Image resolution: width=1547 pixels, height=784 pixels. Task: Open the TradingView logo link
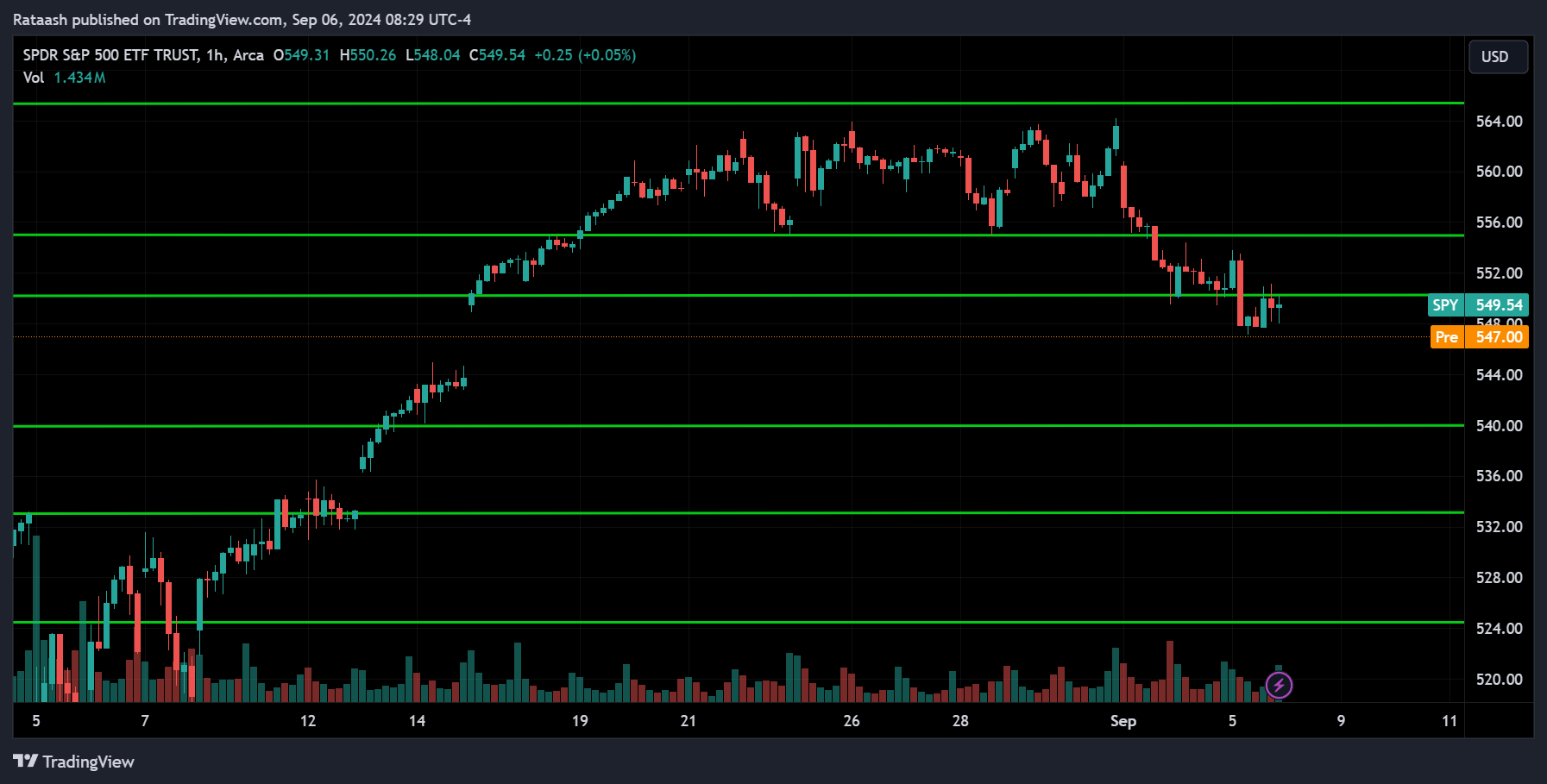(74, 762)
